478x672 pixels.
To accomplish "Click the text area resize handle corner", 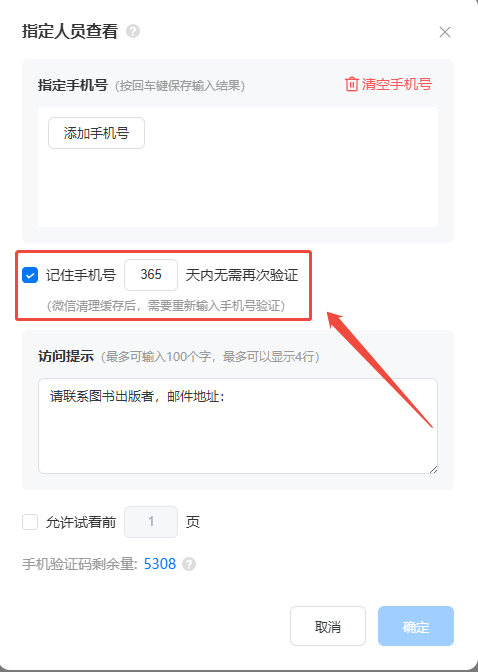I will point(433,469).
